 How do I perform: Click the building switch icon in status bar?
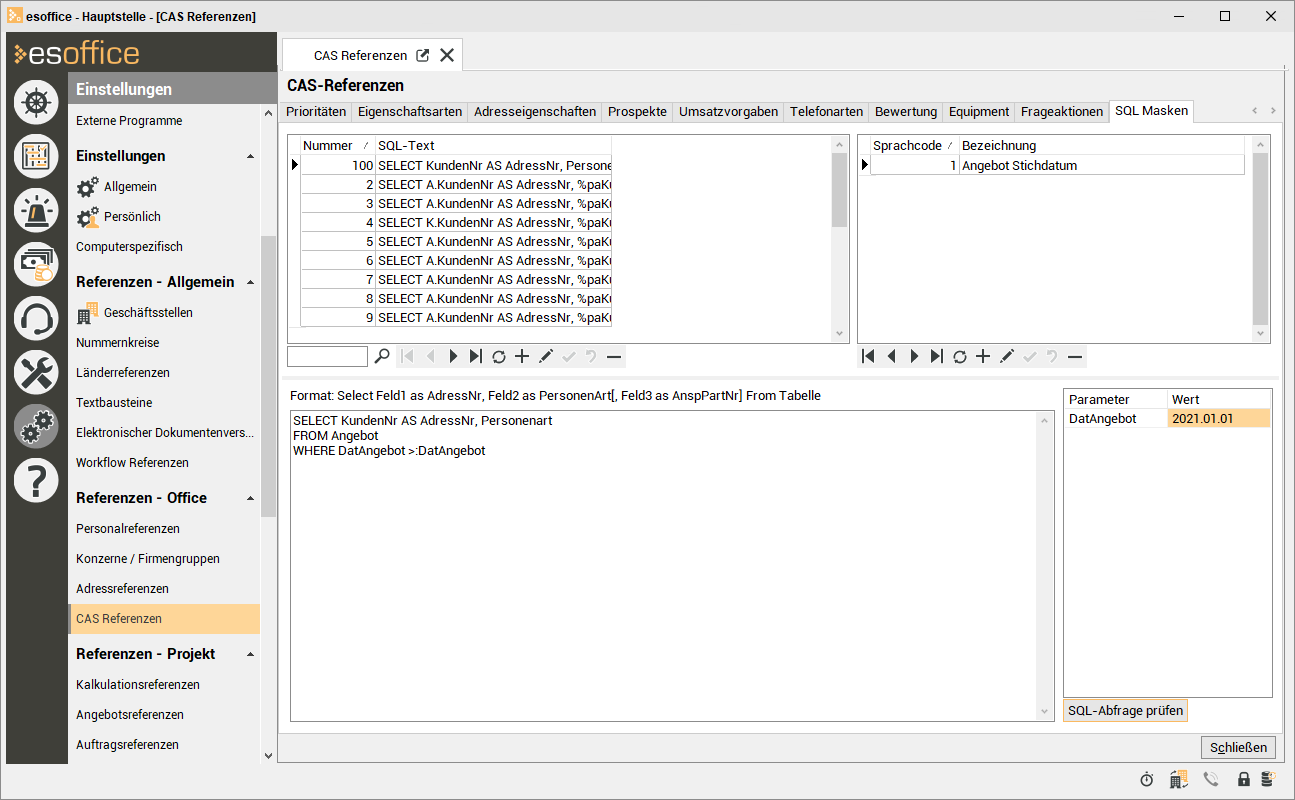point(1179,779)
